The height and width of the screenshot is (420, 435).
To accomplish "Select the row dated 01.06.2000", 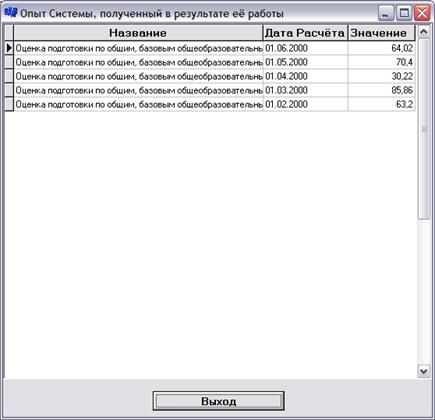I will coord(214,48).
